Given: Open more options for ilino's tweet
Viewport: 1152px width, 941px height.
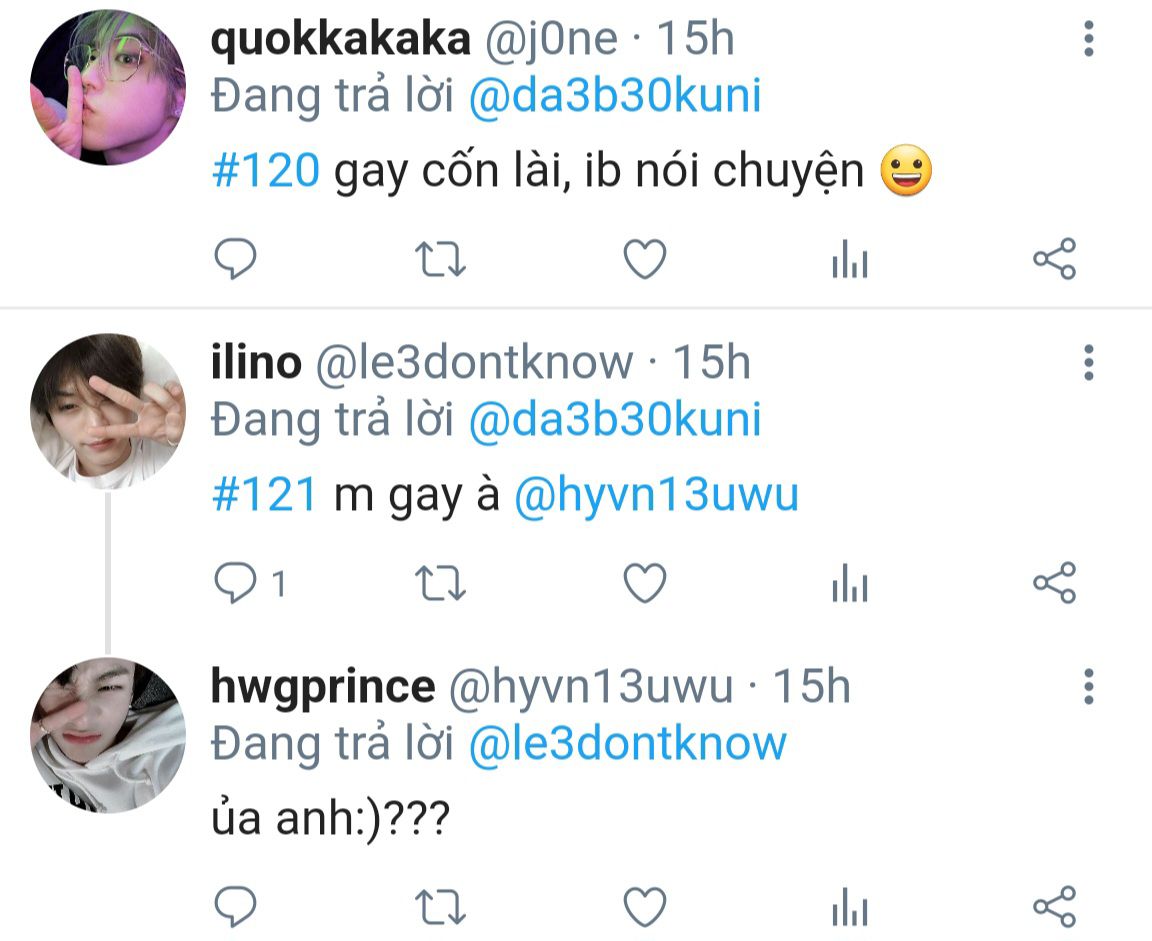Looking at the screenshot, I should coord(1089,362).
